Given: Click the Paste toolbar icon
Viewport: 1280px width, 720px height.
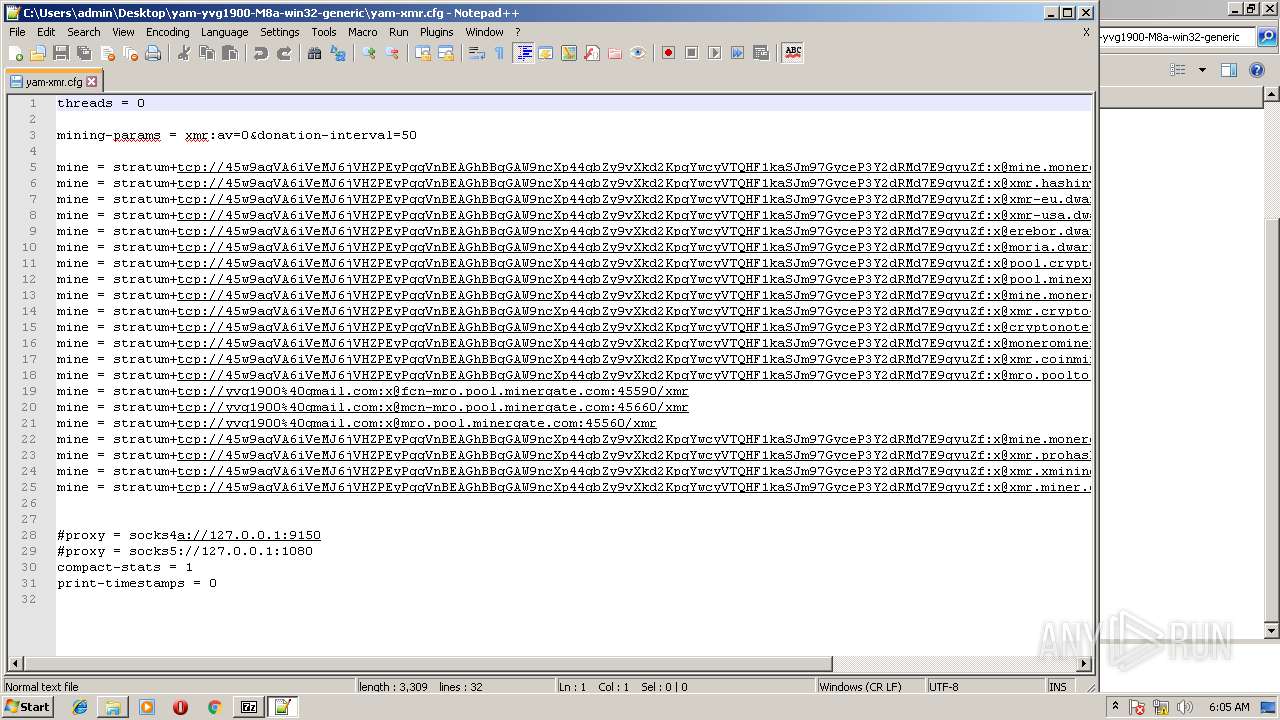Looking at the screenshot, I should tap(230, 53).
